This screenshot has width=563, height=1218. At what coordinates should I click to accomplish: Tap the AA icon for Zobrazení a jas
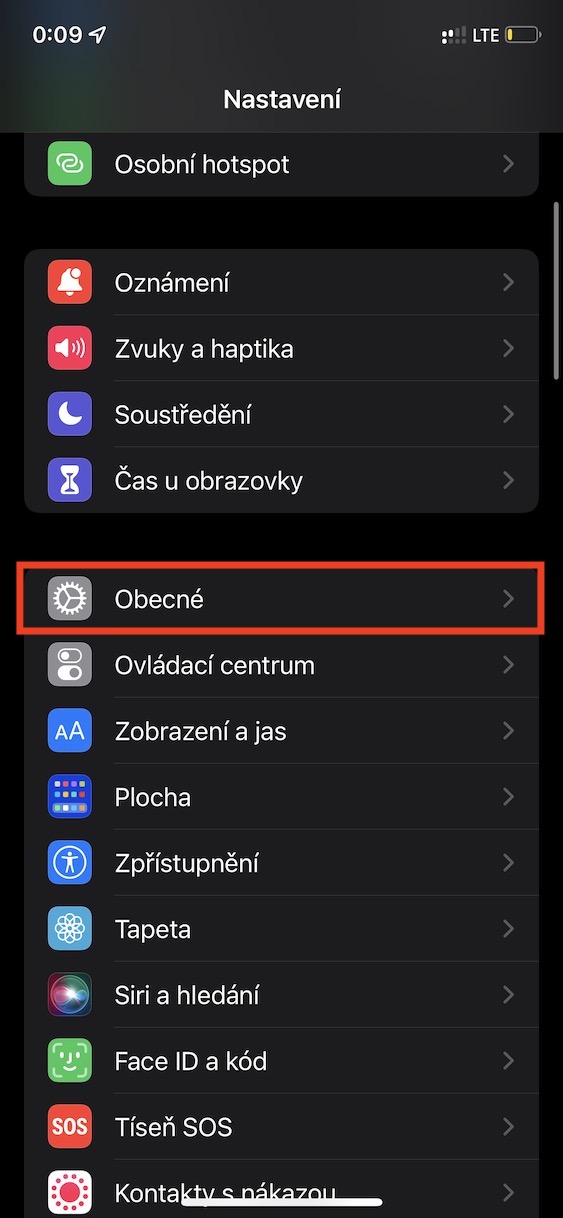tap(70, 731)
